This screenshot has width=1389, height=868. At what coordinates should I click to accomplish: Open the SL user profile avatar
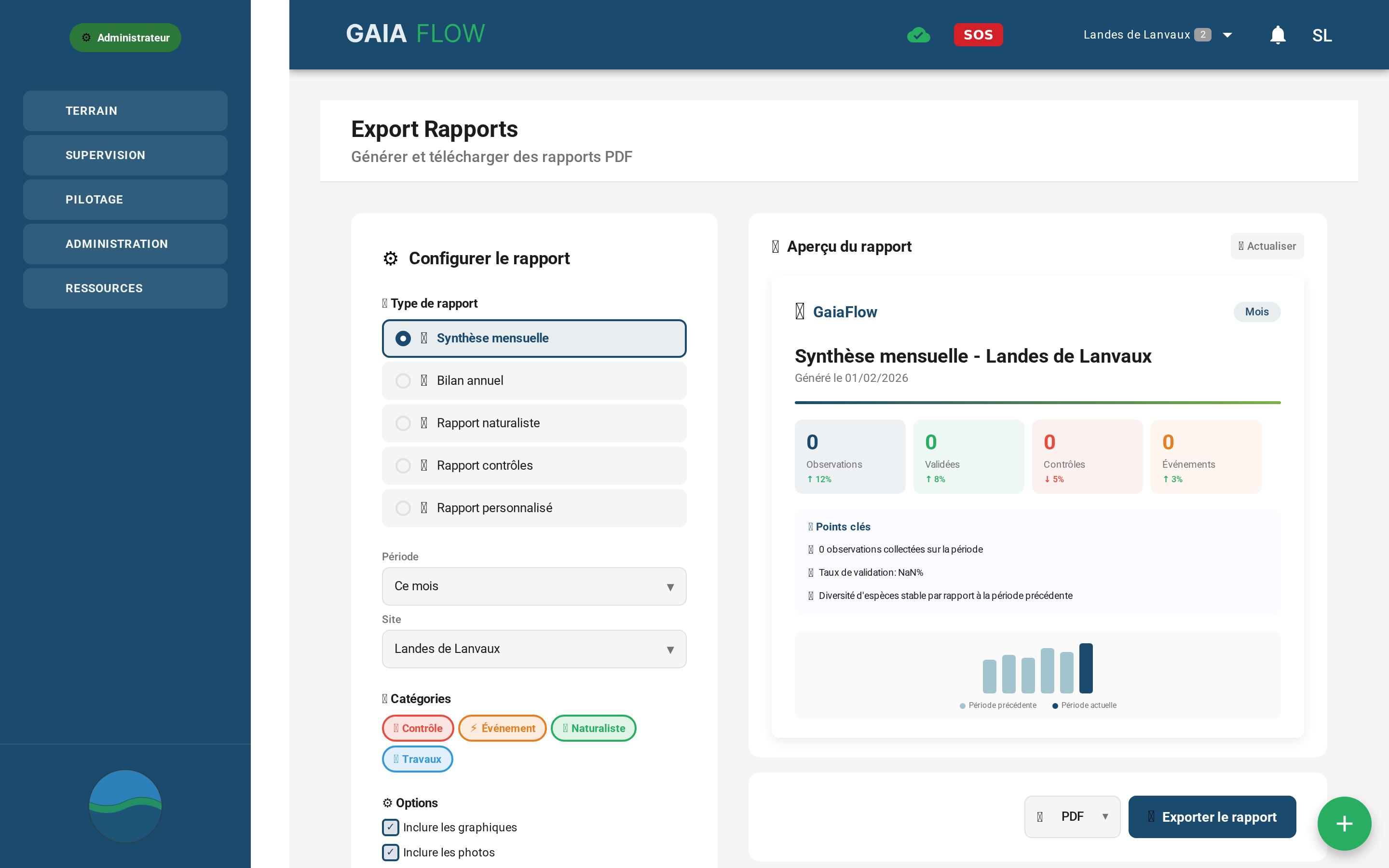[x=1322, y=34]
